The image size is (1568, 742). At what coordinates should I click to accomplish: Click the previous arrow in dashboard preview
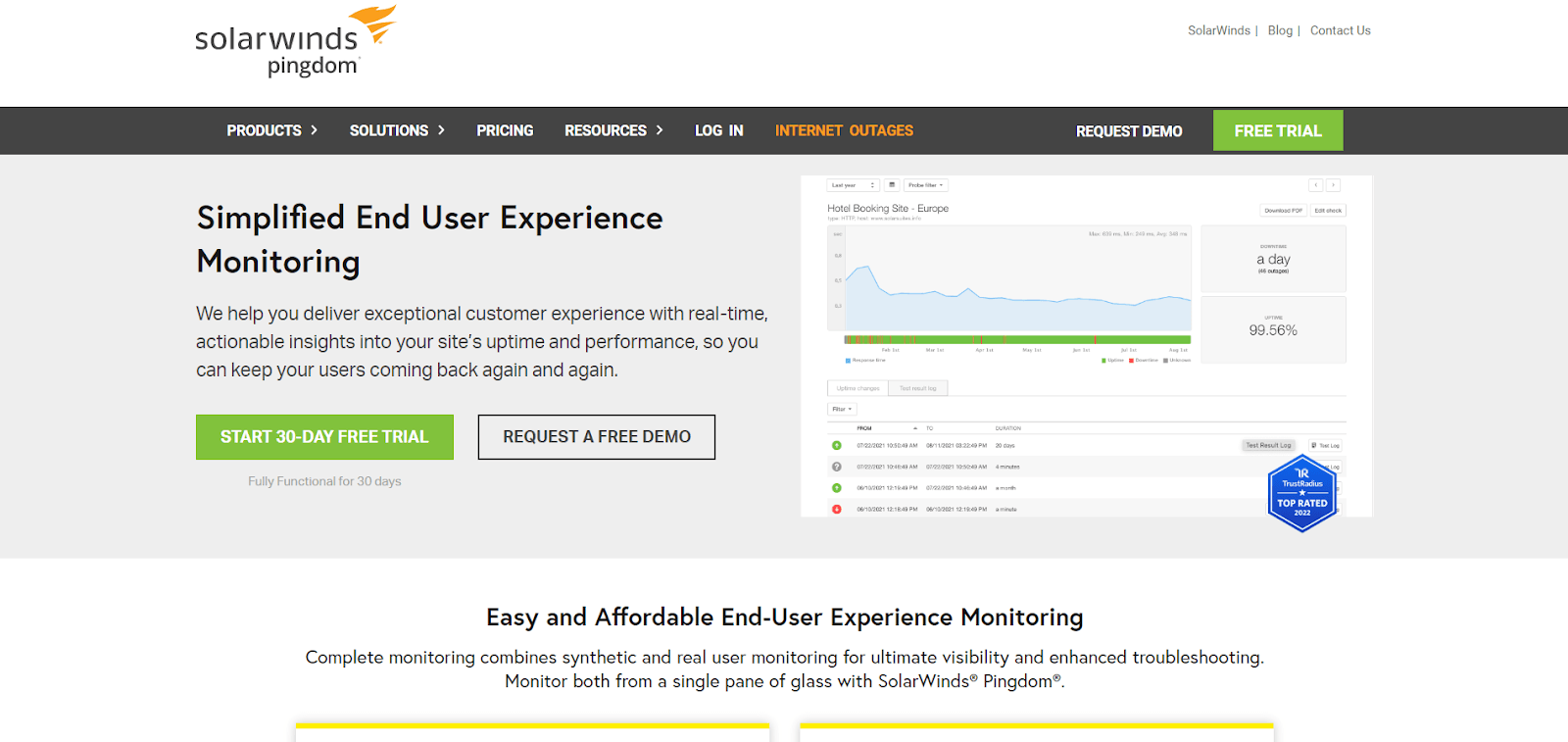pyautogui.click(x=1316, y=185)
